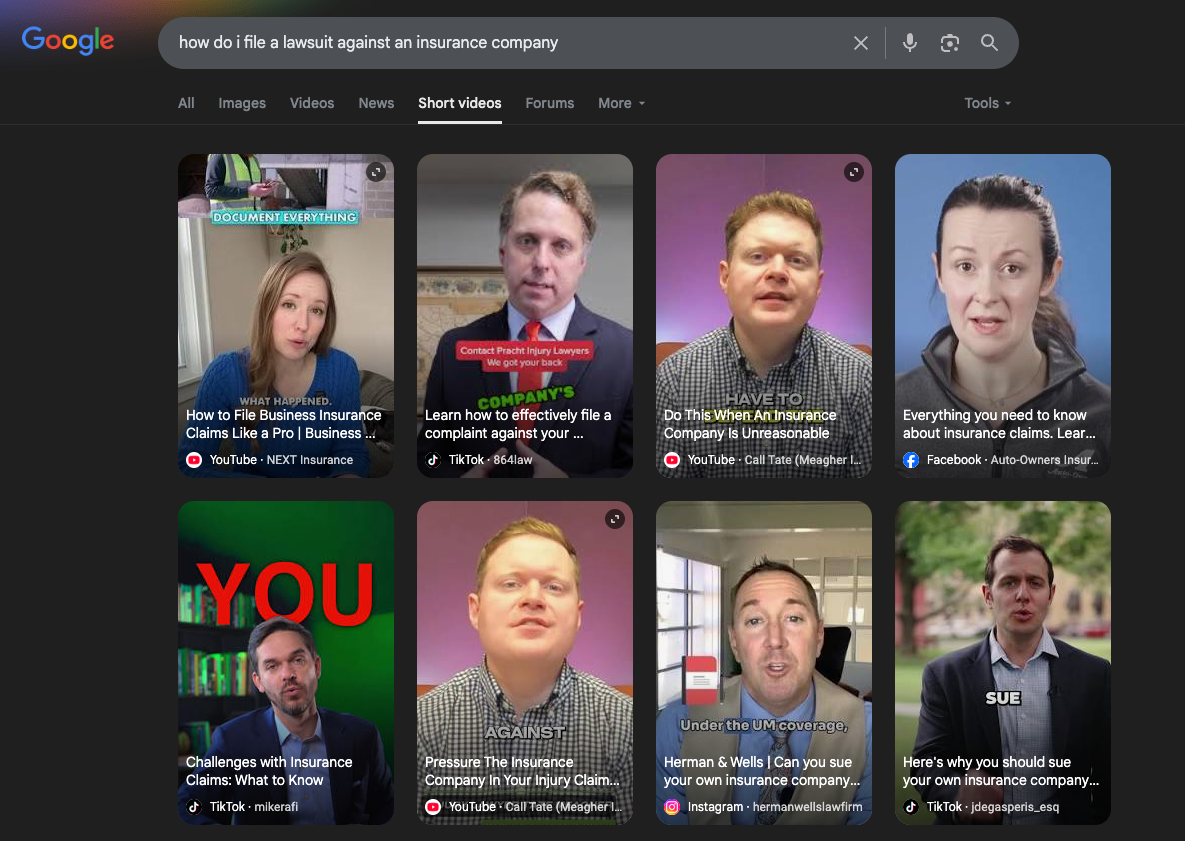Click 'Everything you need to know about insurance claims' title
The image size is (1185, 841).
click(x=999, y=424)
